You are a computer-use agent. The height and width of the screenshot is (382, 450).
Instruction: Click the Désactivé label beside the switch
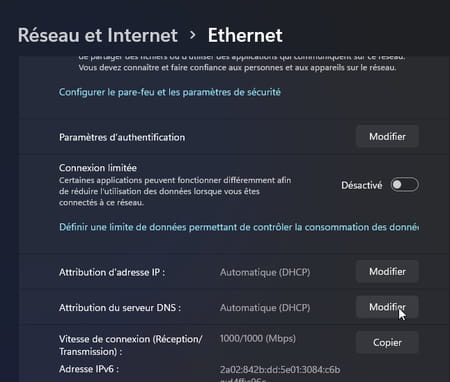[362, 185]
